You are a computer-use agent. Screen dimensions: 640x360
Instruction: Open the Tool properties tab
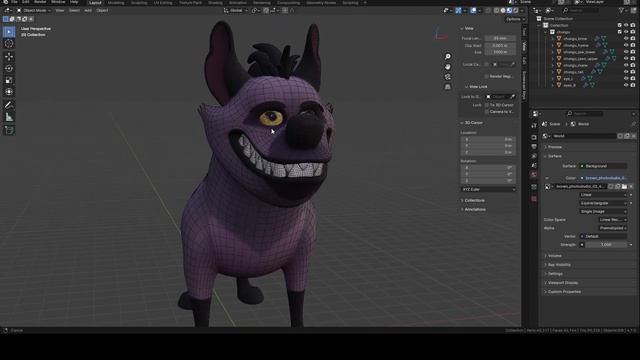point(534,126)
